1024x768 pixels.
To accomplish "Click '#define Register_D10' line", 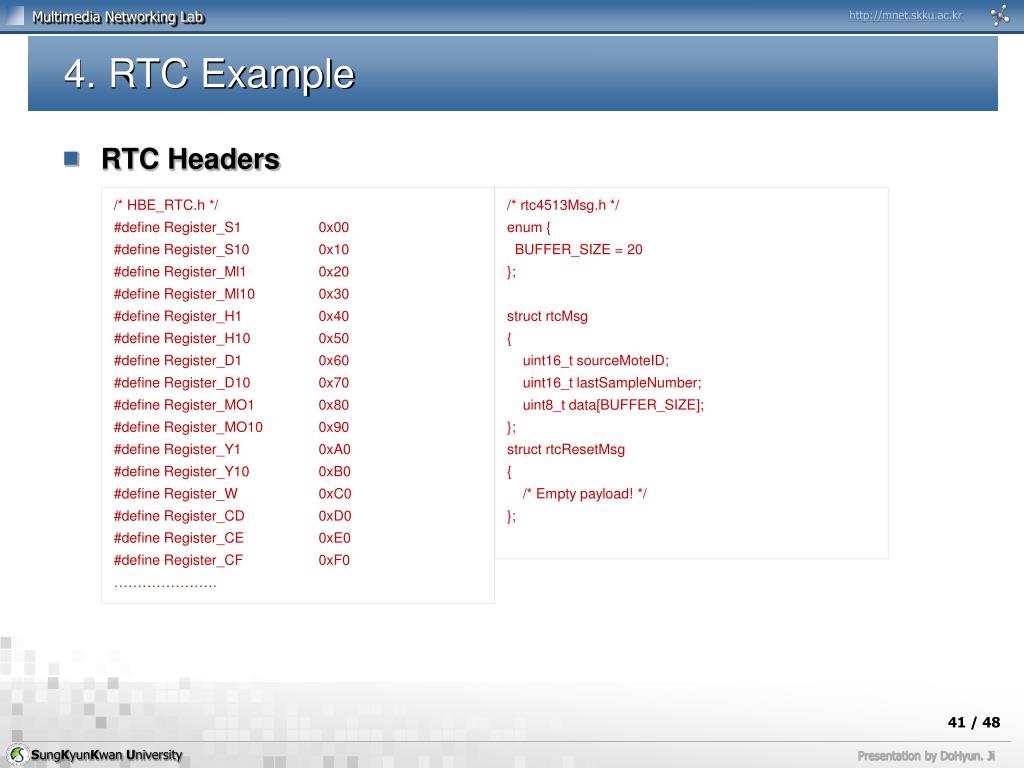I will click(182, 383).
